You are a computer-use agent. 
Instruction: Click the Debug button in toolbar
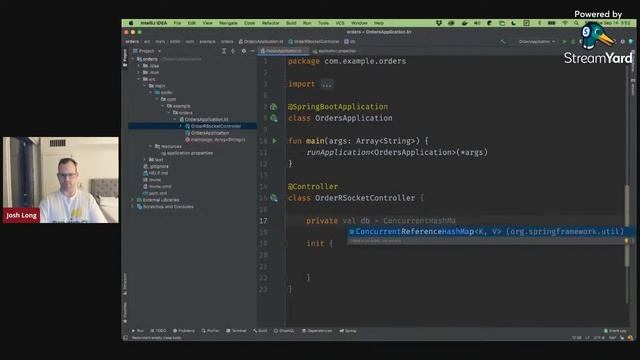(573, 42)
